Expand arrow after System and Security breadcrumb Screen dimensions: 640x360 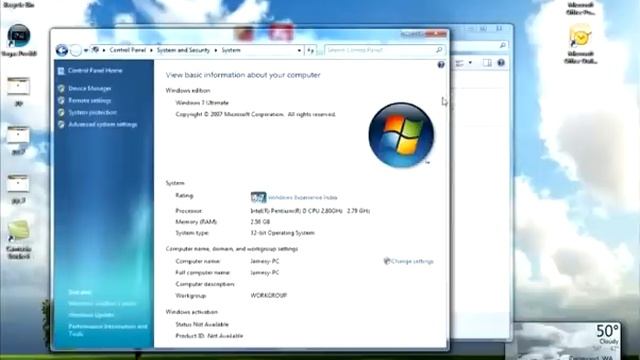[216, 50]
